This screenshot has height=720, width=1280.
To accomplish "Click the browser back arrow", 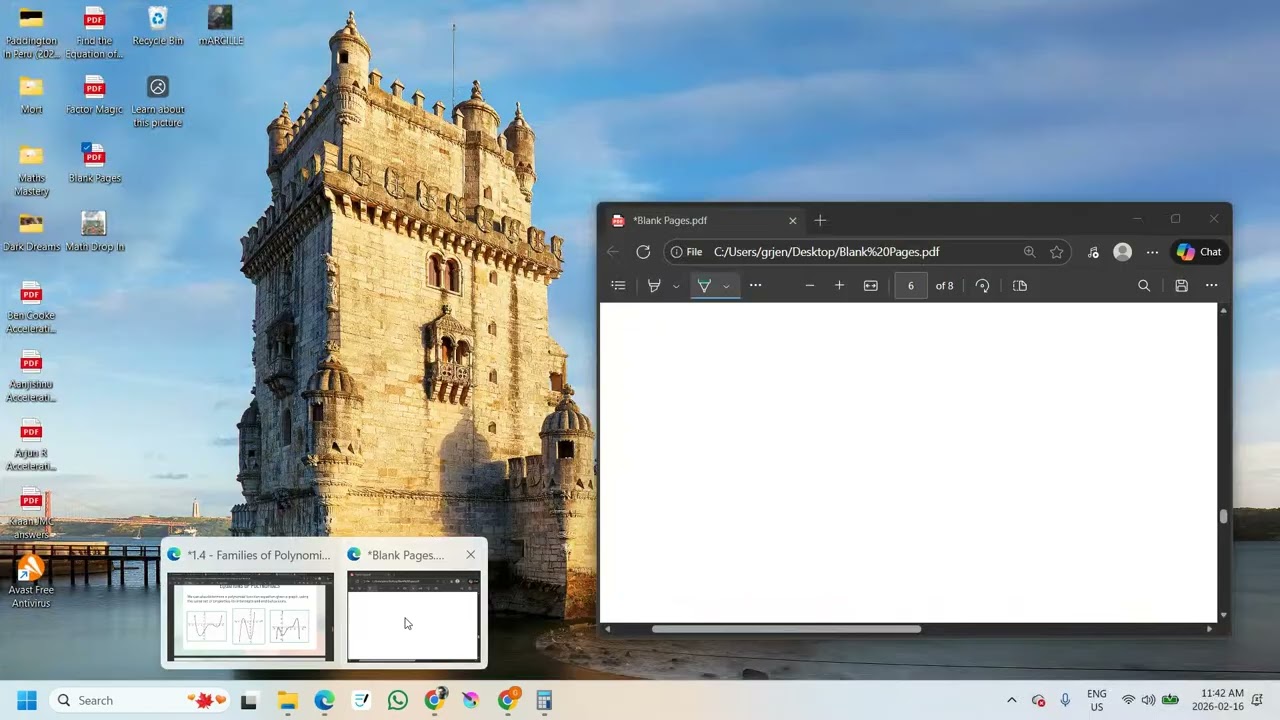I will click(613, 252).
